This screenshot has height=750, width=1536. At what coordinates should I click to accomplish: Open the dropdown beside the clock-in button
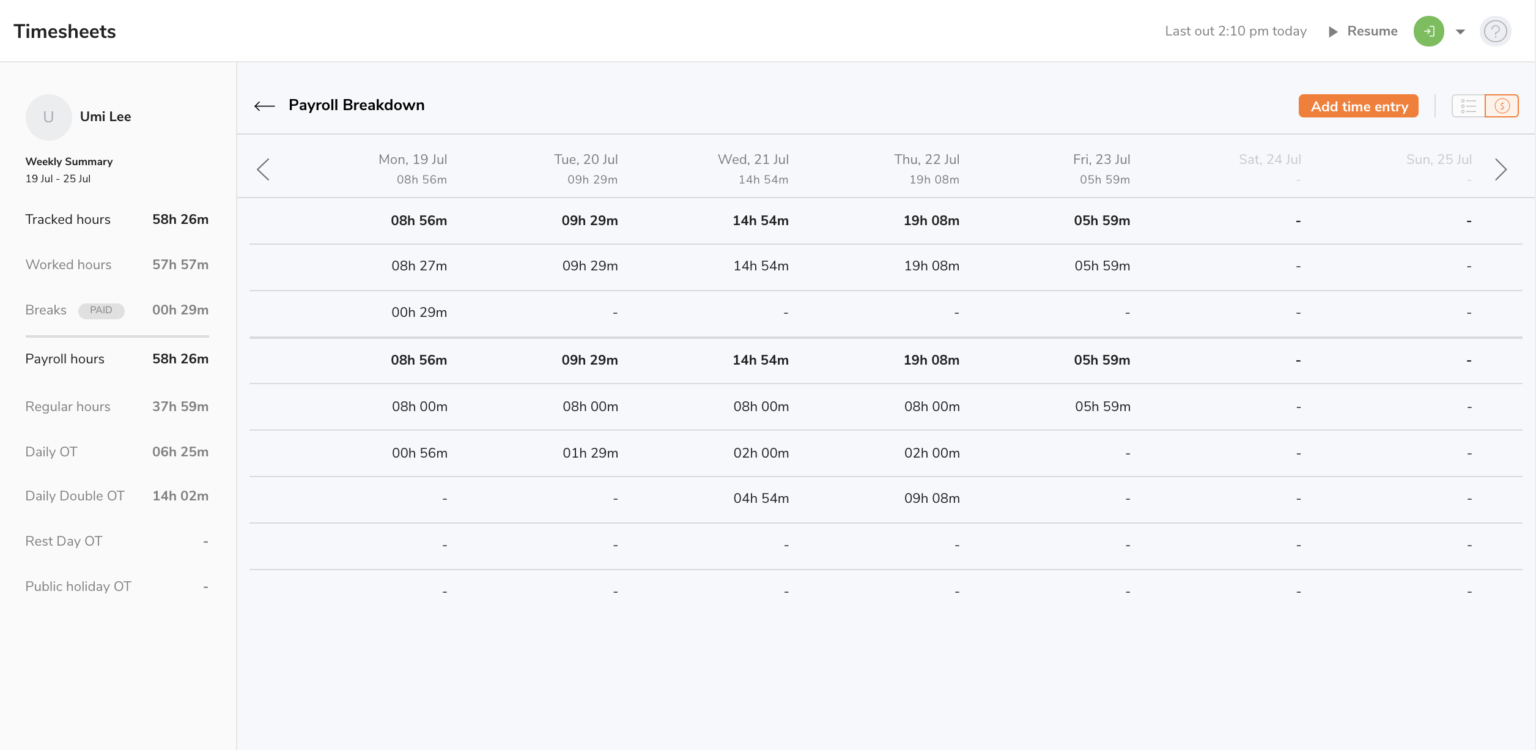pyautogui.click(x=1460, y=31)
